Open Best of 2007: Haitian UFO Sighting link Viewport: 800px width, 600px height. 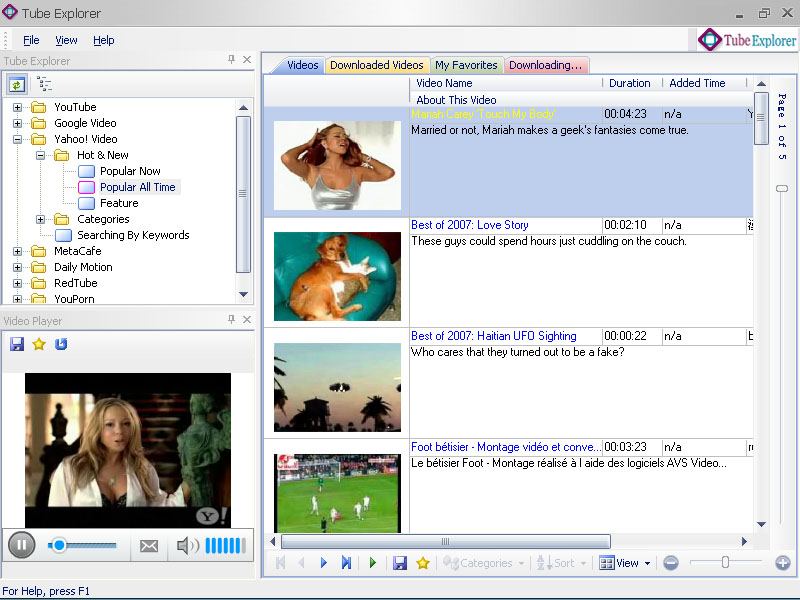coord(493,336)
